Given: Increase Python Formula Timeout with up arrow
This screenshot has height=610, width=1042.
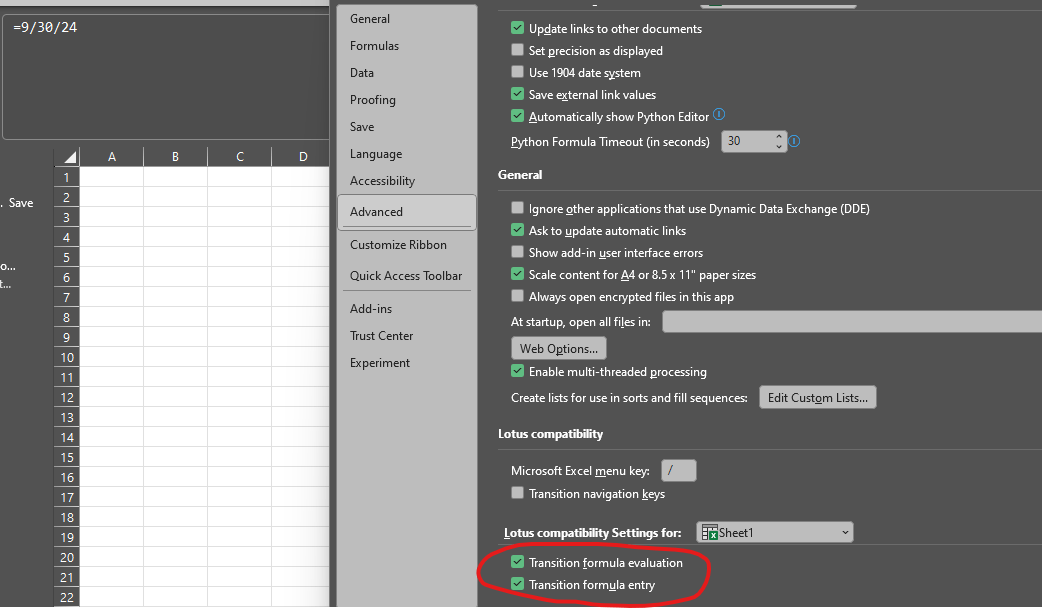Looking at the screenshot, I should [779, 136].
